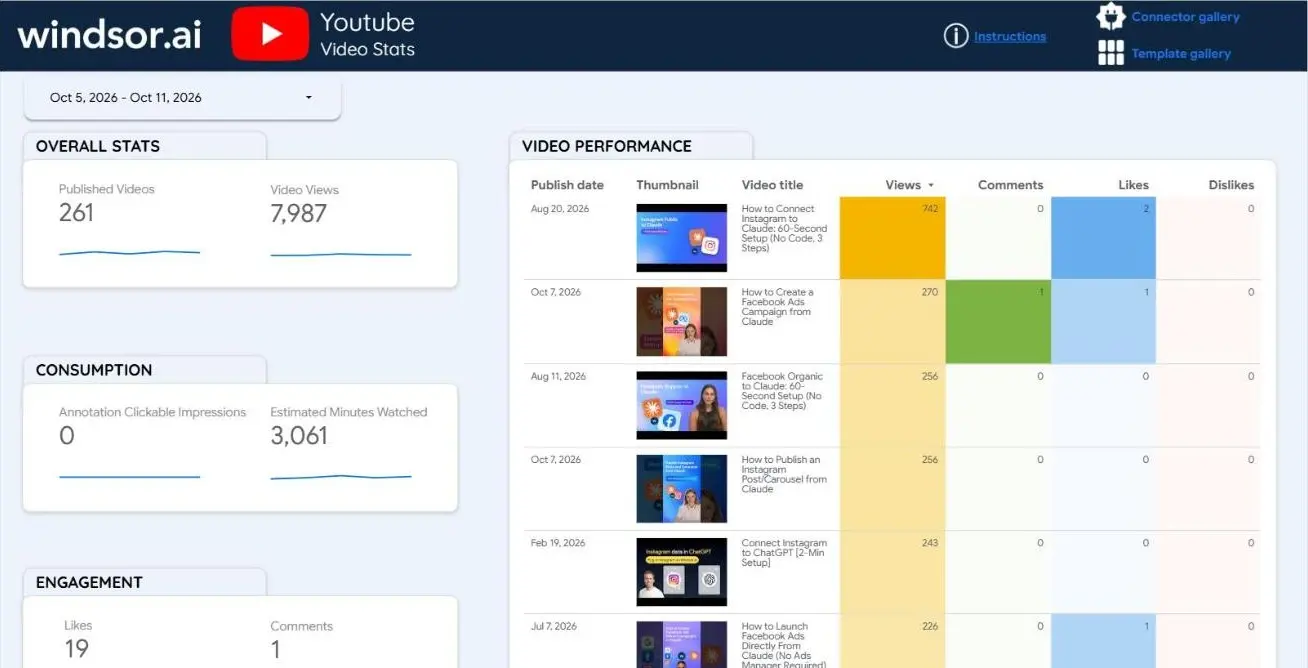This screenshot has height=668, width=1308.
Task: Click the 243 views cell
Action: [x=892, y=573]
